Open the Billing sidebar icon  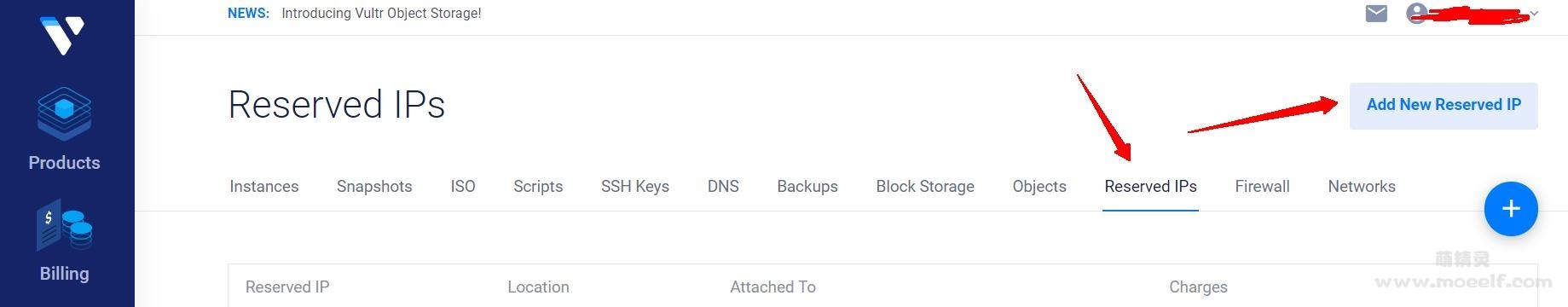coord(64,228)
